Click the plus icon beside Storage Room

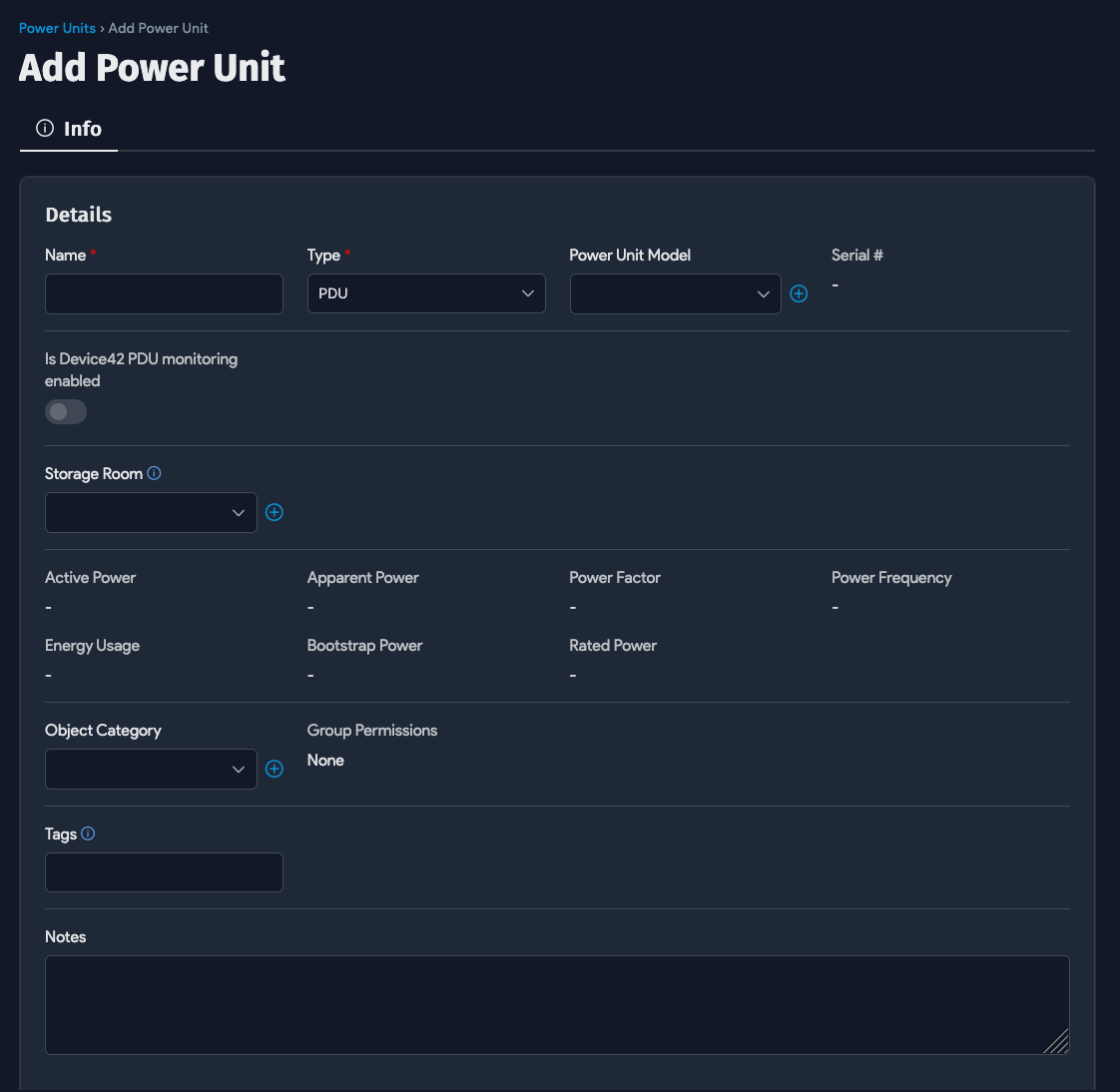click(275, 512)
